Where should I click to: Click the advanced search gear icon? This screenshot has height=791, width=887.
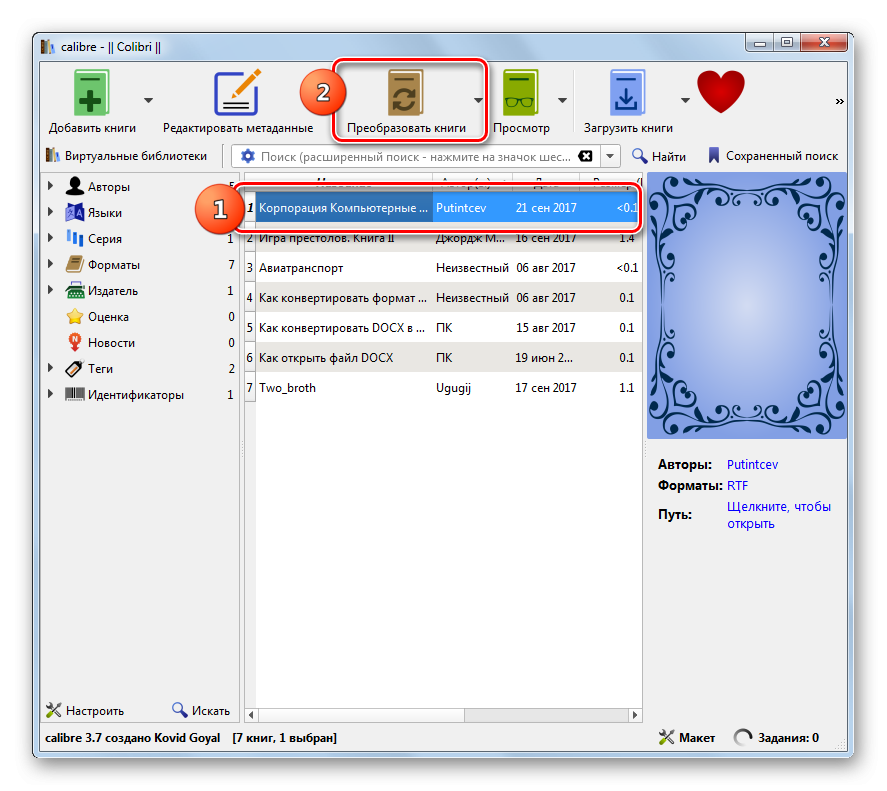(x=248, y=156)
